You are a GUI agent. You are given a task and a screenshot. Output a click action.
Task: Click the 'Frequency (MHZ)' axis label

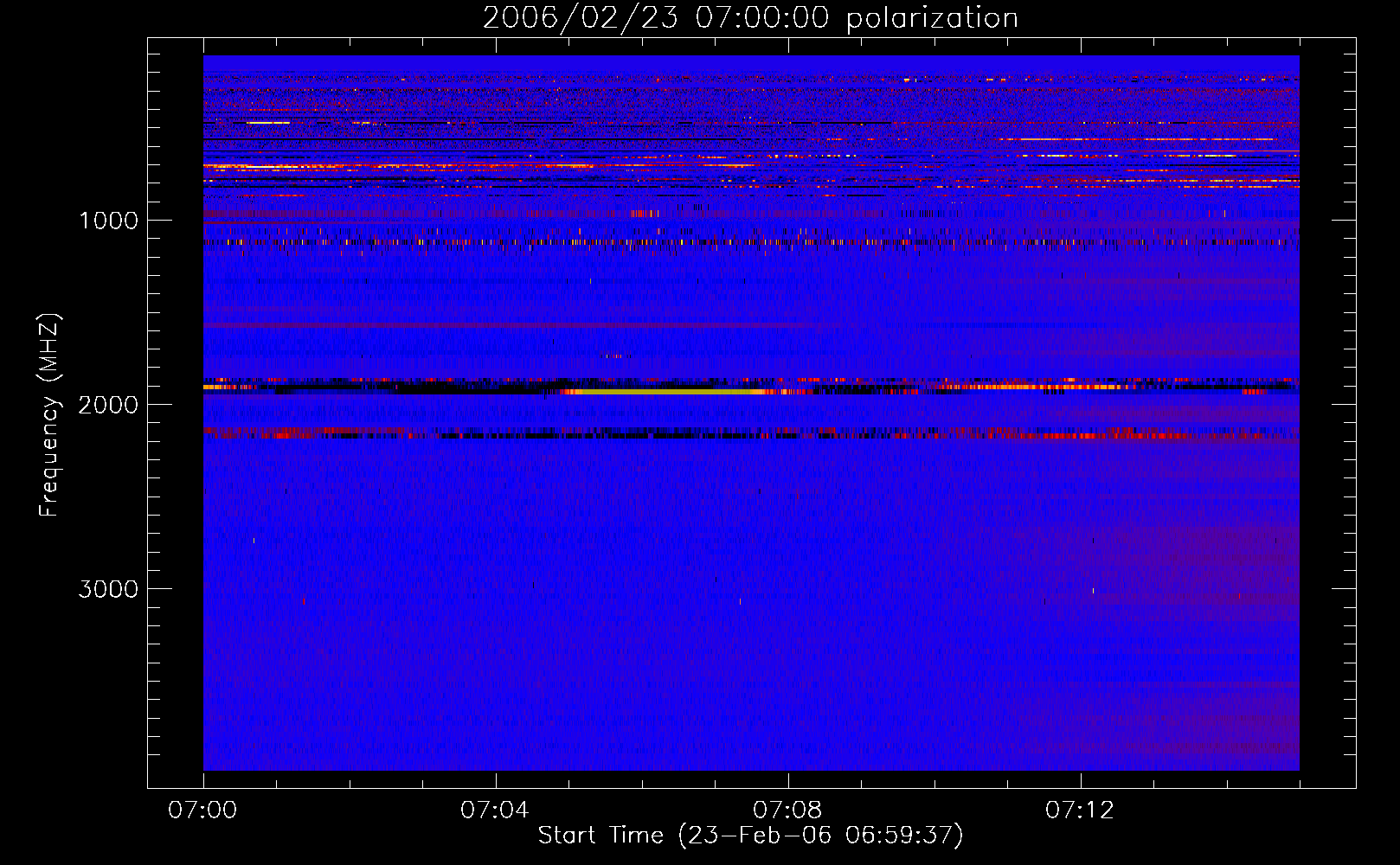coord(49,415)
